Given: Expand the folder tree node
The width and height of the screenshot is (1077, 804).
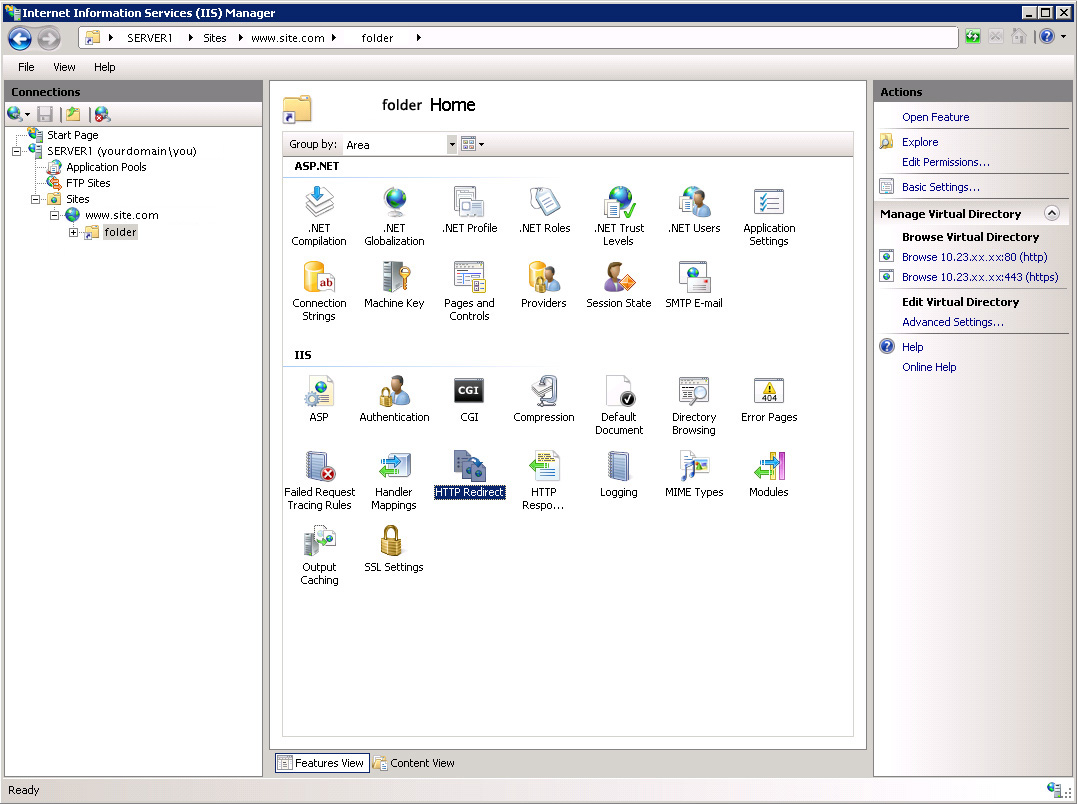Looking at the screenshot, I should coord(73,232).
